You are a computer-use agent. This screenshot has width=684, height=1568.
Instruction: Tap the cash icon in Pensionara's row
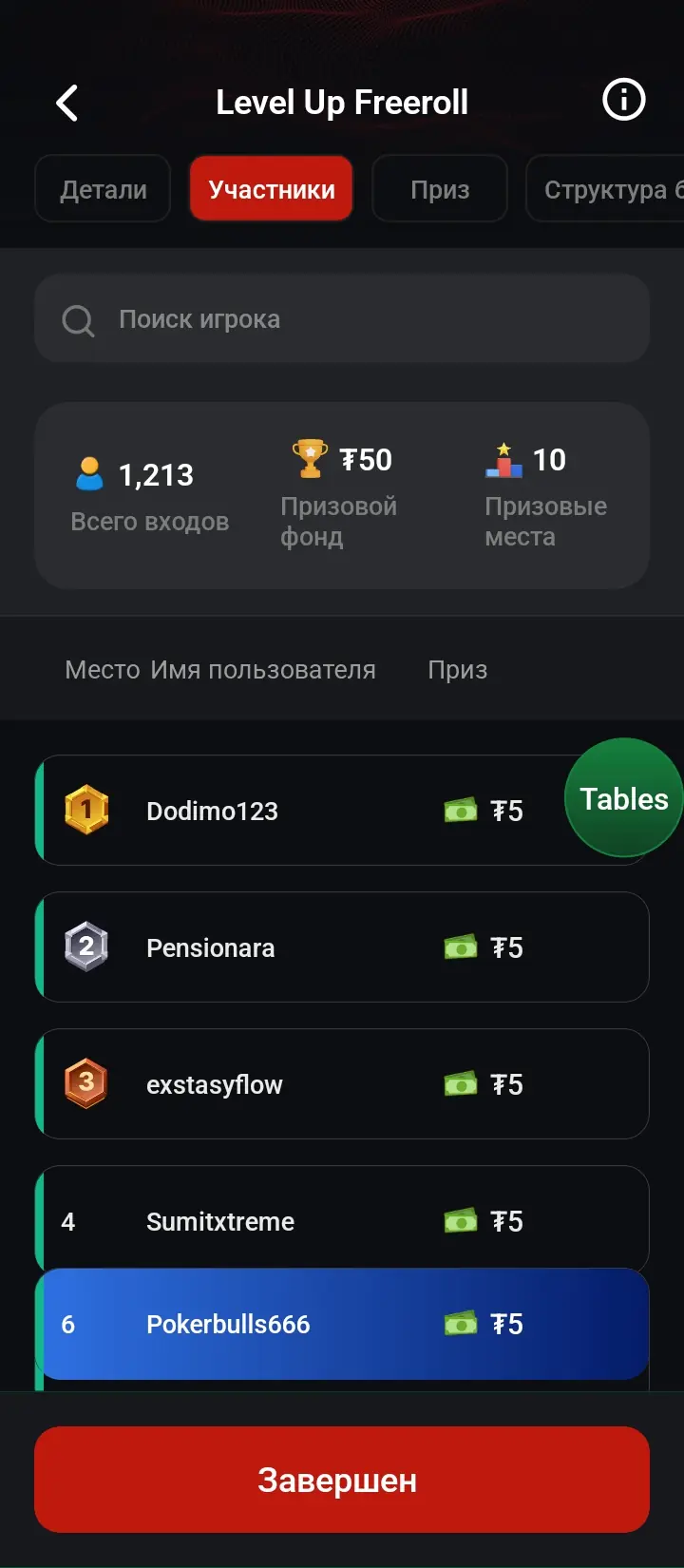coord(461,947)
